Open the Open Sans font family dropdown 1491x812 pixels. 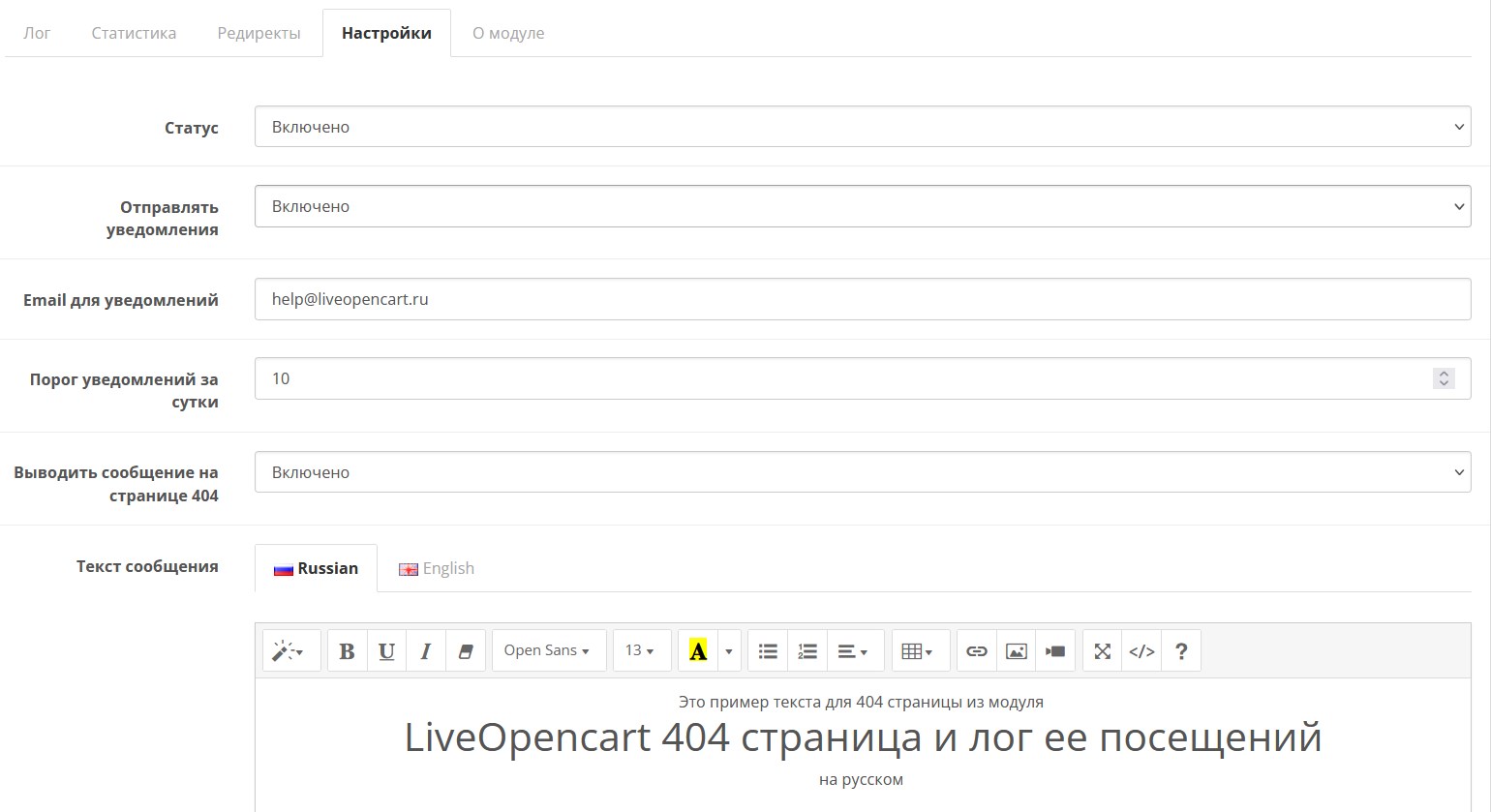click(547, 651)
